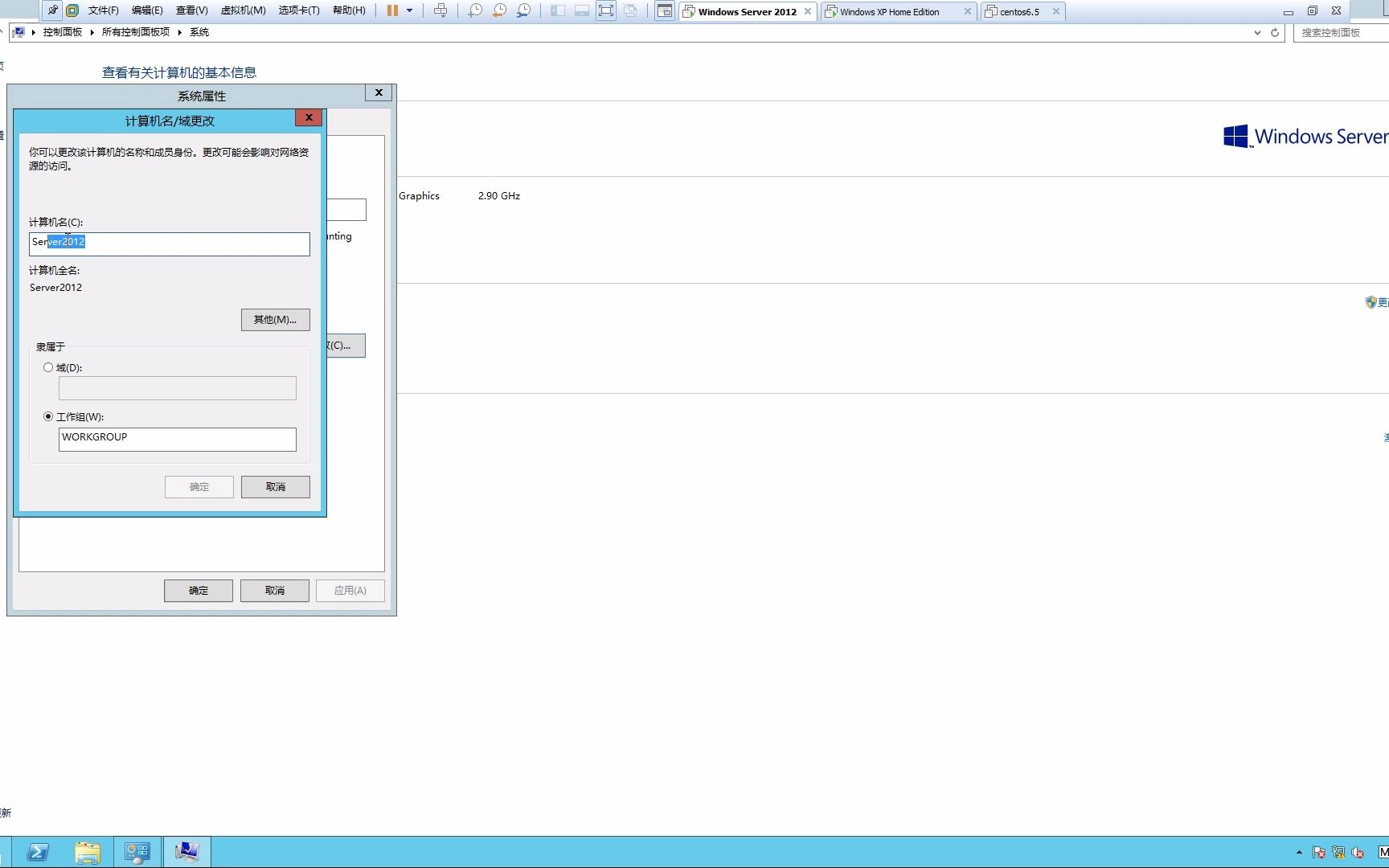Click 确定 in 系统属性 window
Viewport: 1389px width, 868px height.
(199, 591)
